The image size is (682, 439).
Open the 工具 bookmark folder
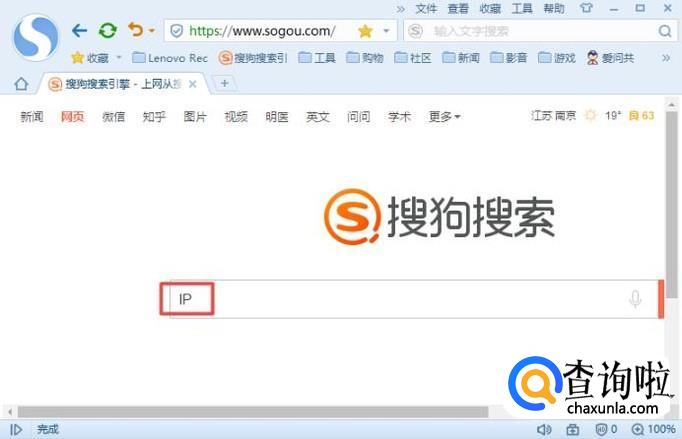pyautogui.click(x=317, y=58)
